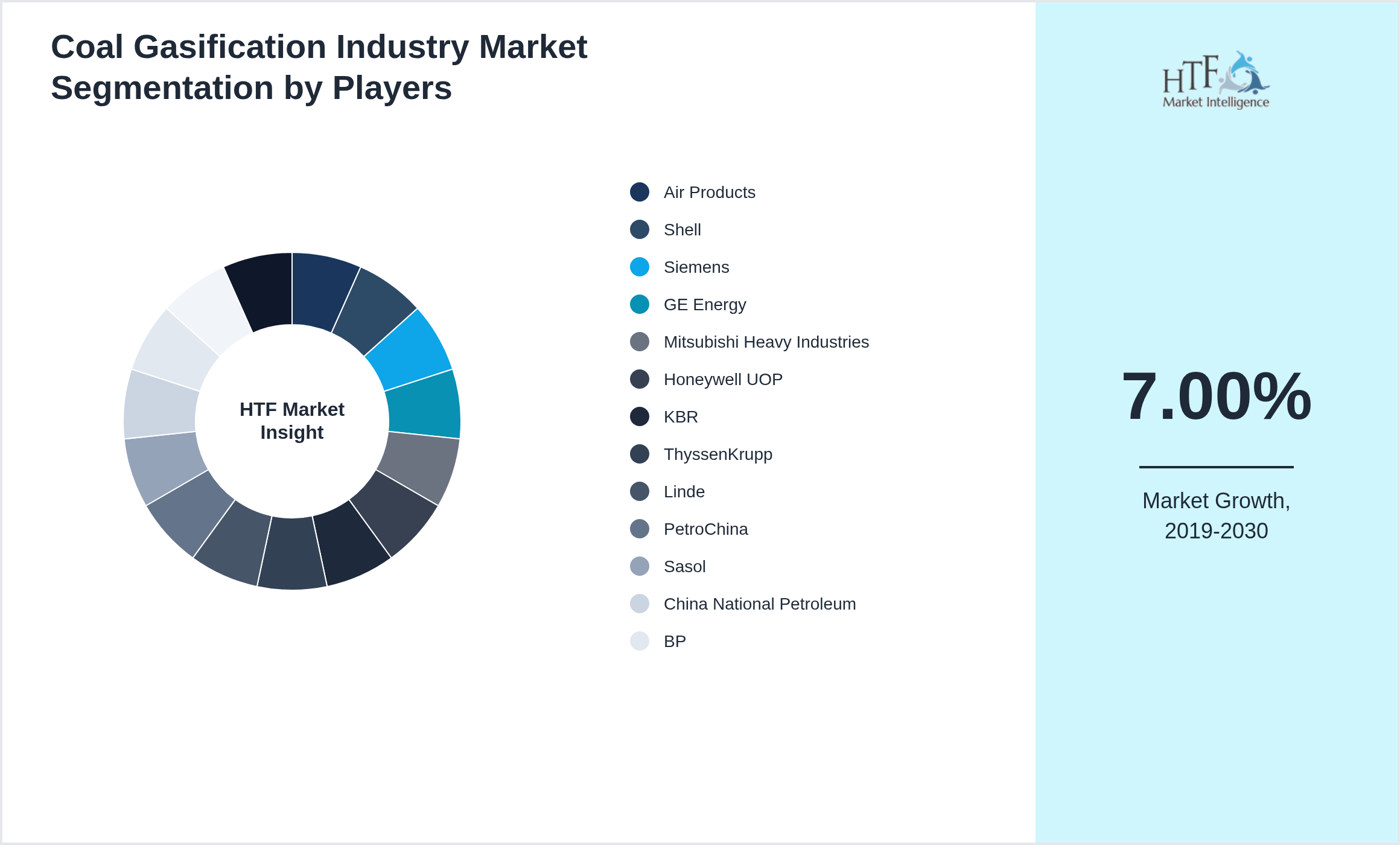Click the Siemens light blue legend dot
The image size is (1400, 845).
(639, 267)
